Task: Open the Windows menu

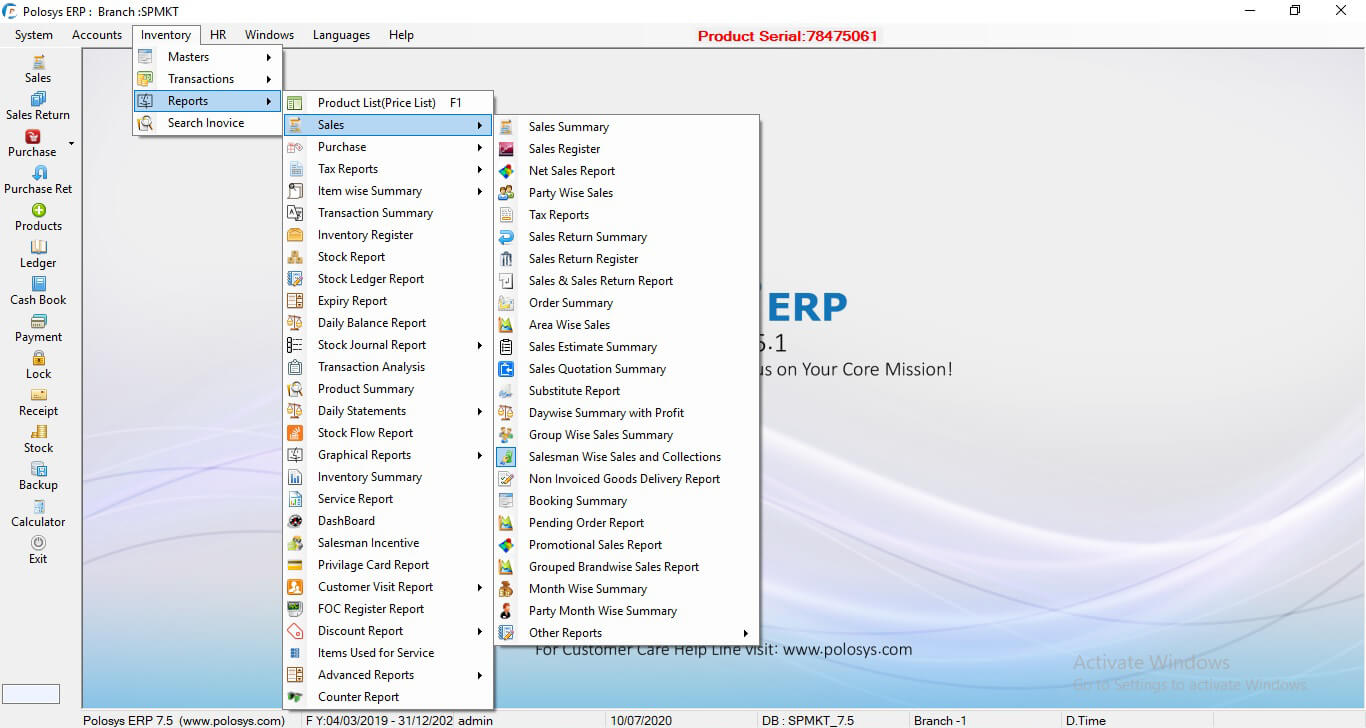Action: [270, 35]
